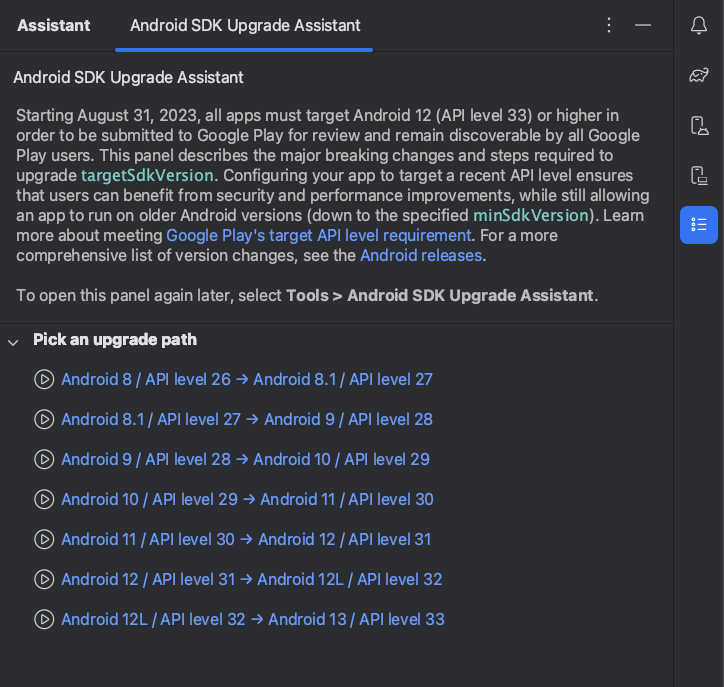The width and height of the screenshot is (724, 687).
Task: Open the minSdkVersion link
Action: coord(530,215)
